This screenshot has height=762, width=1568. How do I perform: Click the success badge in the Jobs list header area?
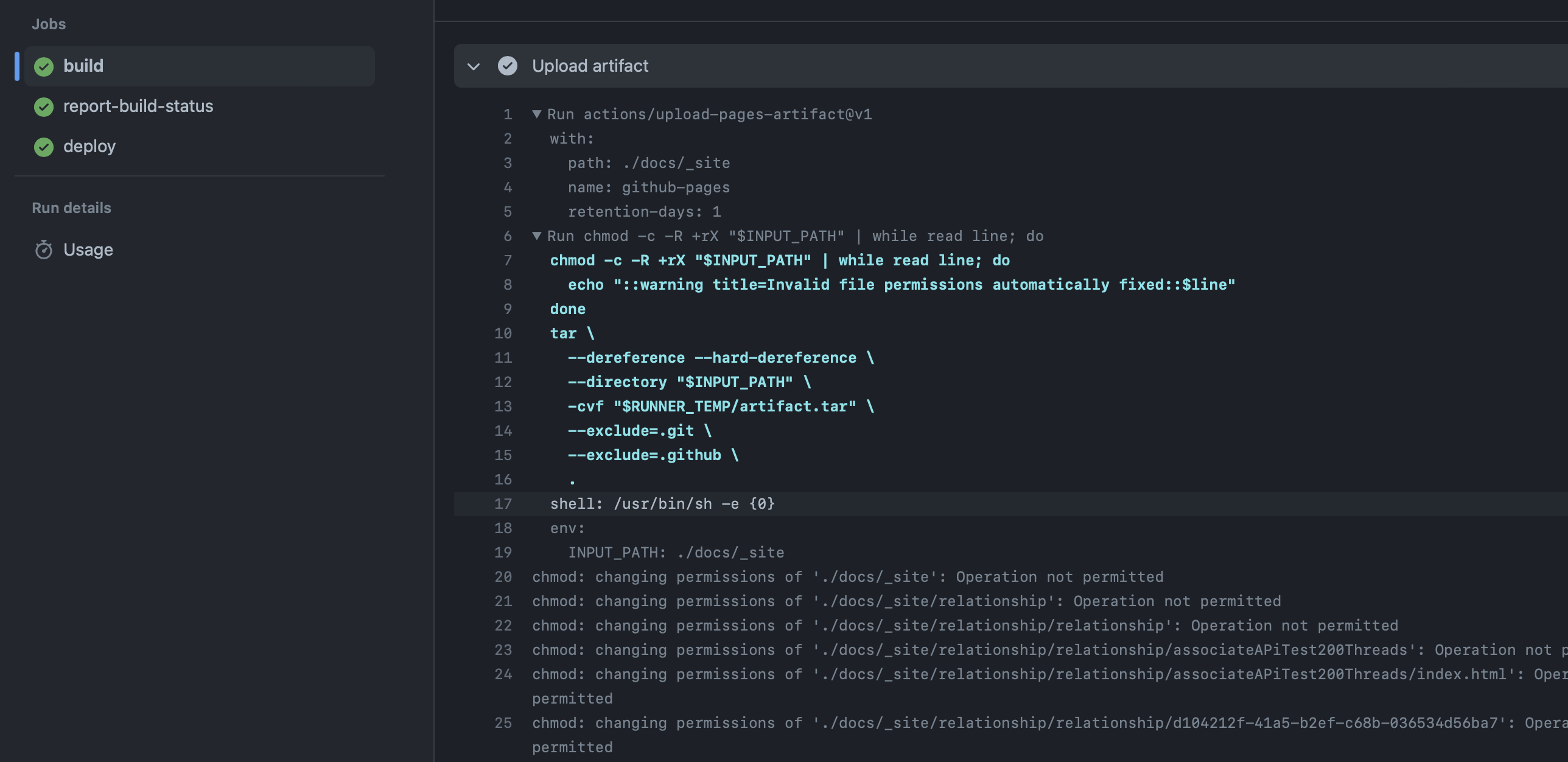(43, 66)
